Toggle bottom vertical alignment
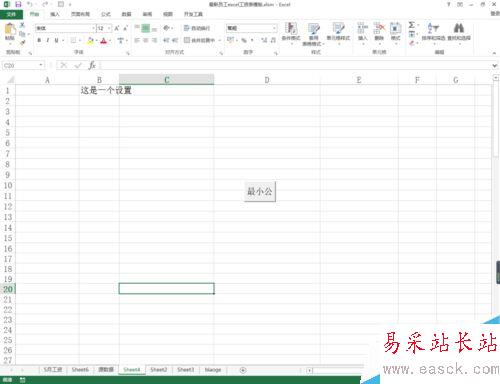500x384 pixels. tap(154, 28)
